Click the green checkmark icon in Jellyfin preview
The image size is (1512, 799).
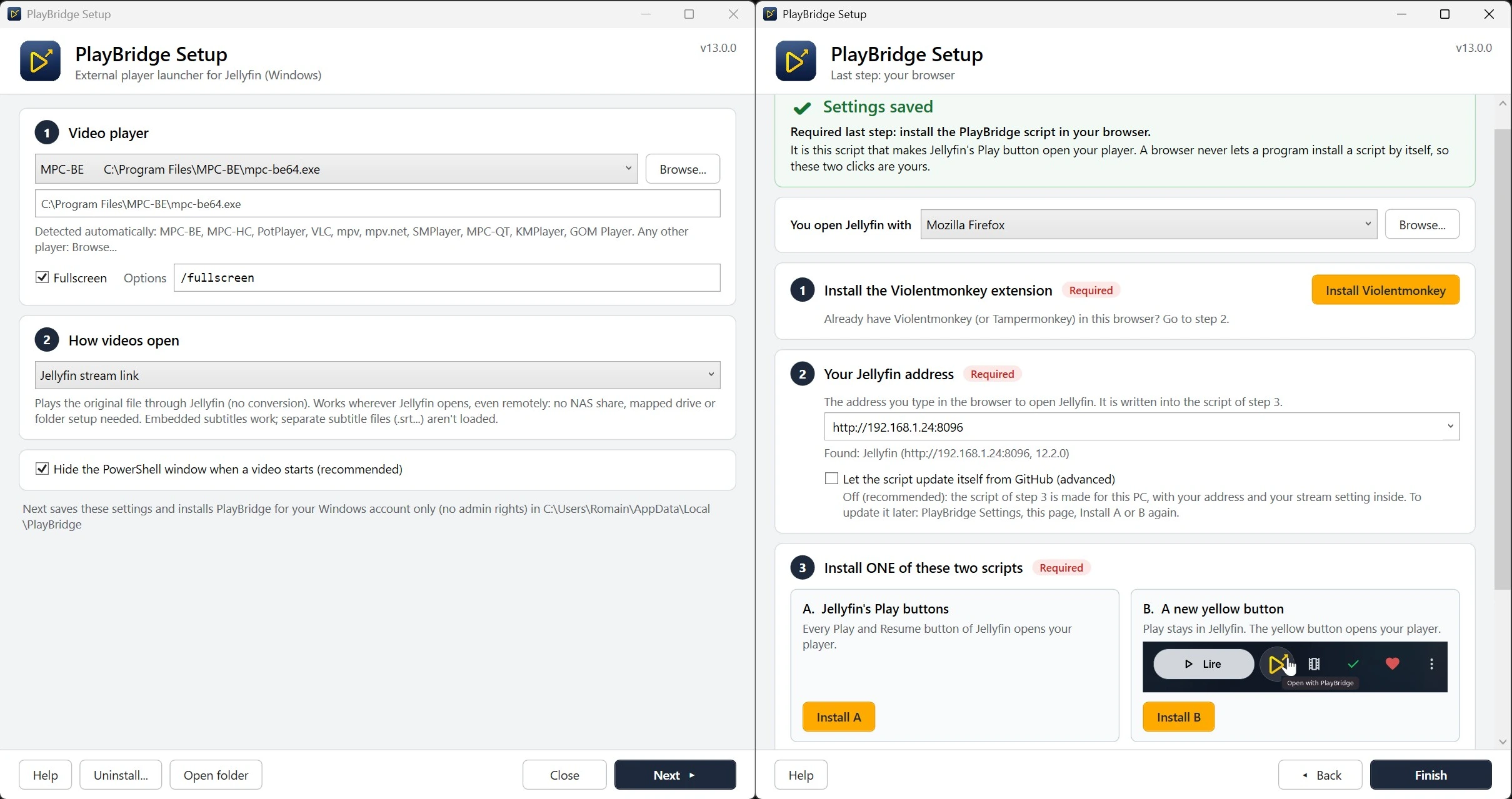[x=1353, y=664]
